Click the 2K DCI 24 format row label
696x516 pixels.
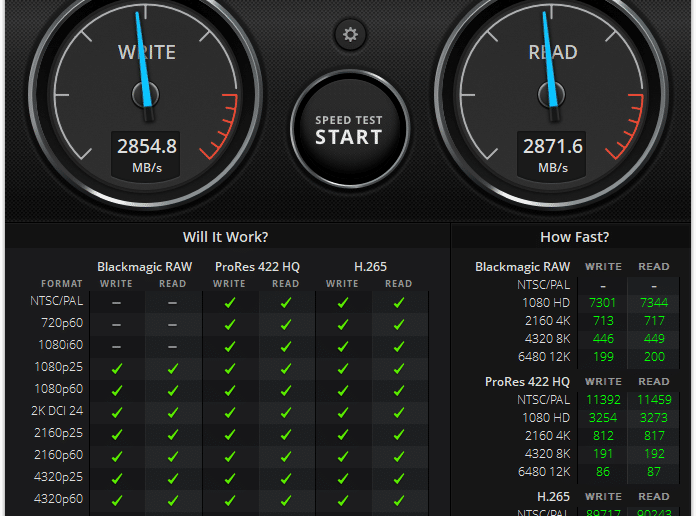[x=57, y=411]
